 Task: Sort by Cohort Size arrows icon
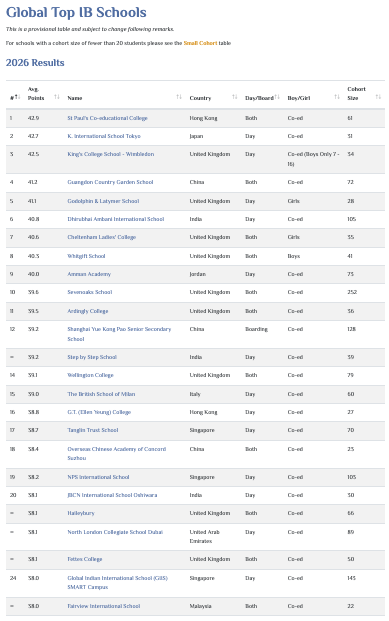(x=378, y=97)
